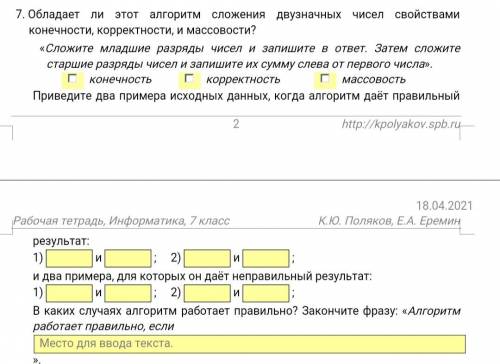Click the word 'результат:'

(61, 241)
